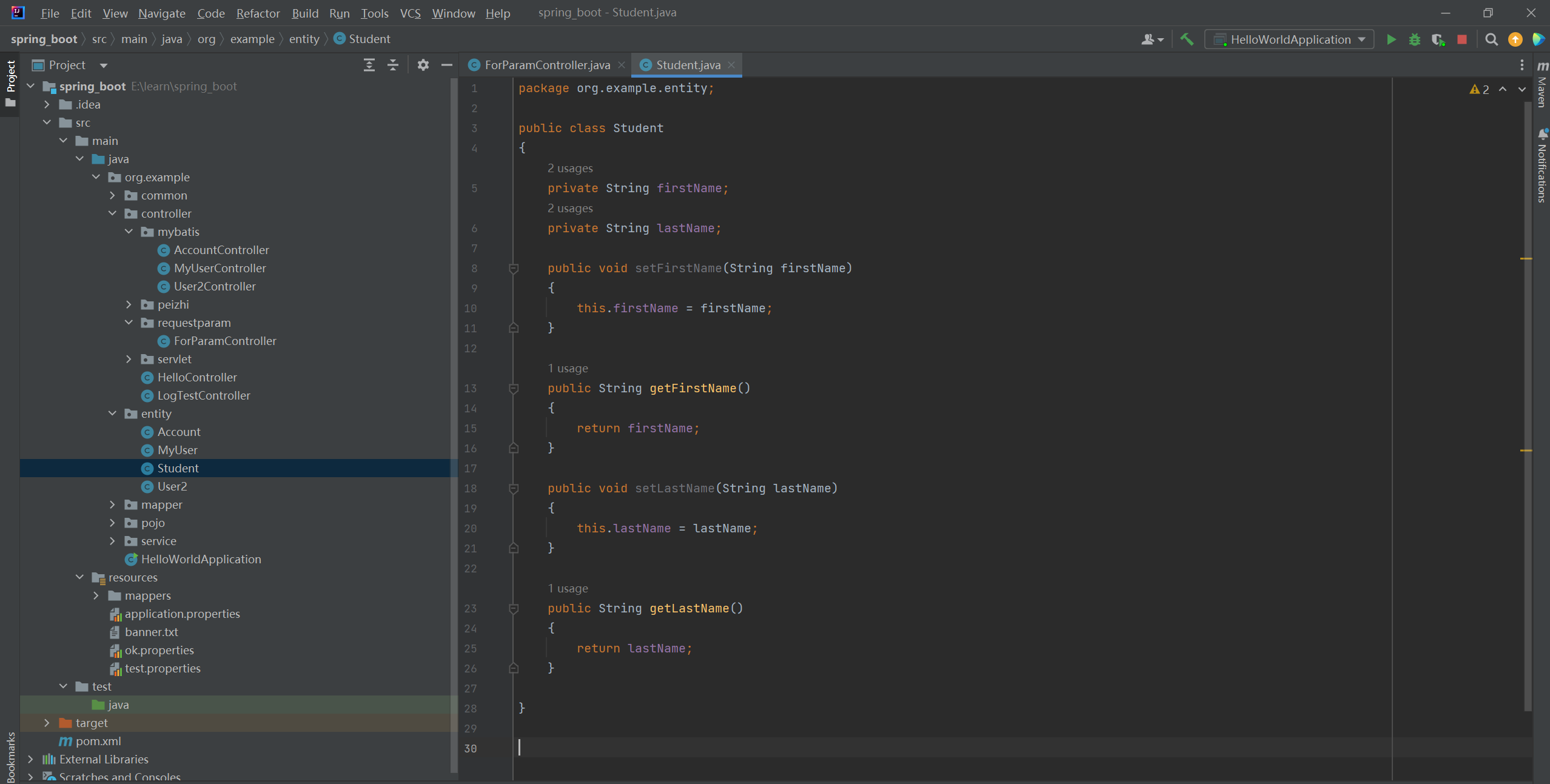This screenshot has width=1550, height=784.
Task: Open pom.xml in project tree
Action: (98, 741)
